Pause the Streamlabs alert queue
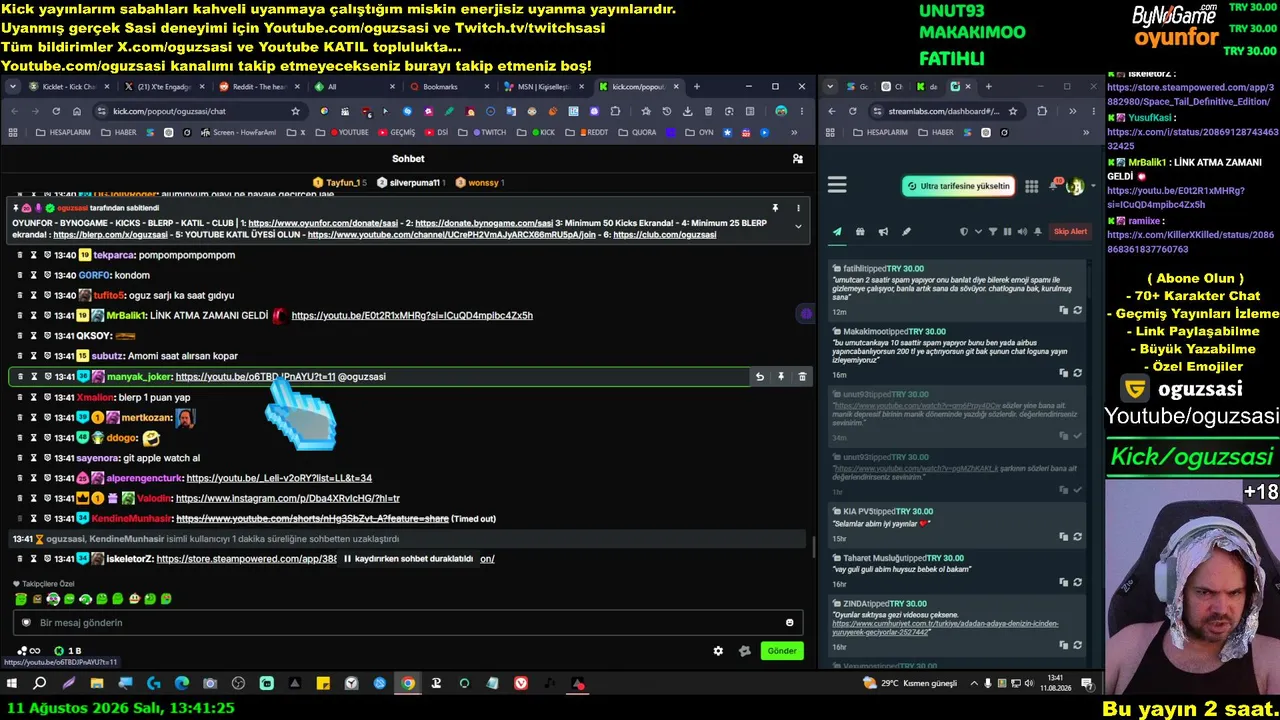This screenshot has height=720, width=1280. 1007,232
